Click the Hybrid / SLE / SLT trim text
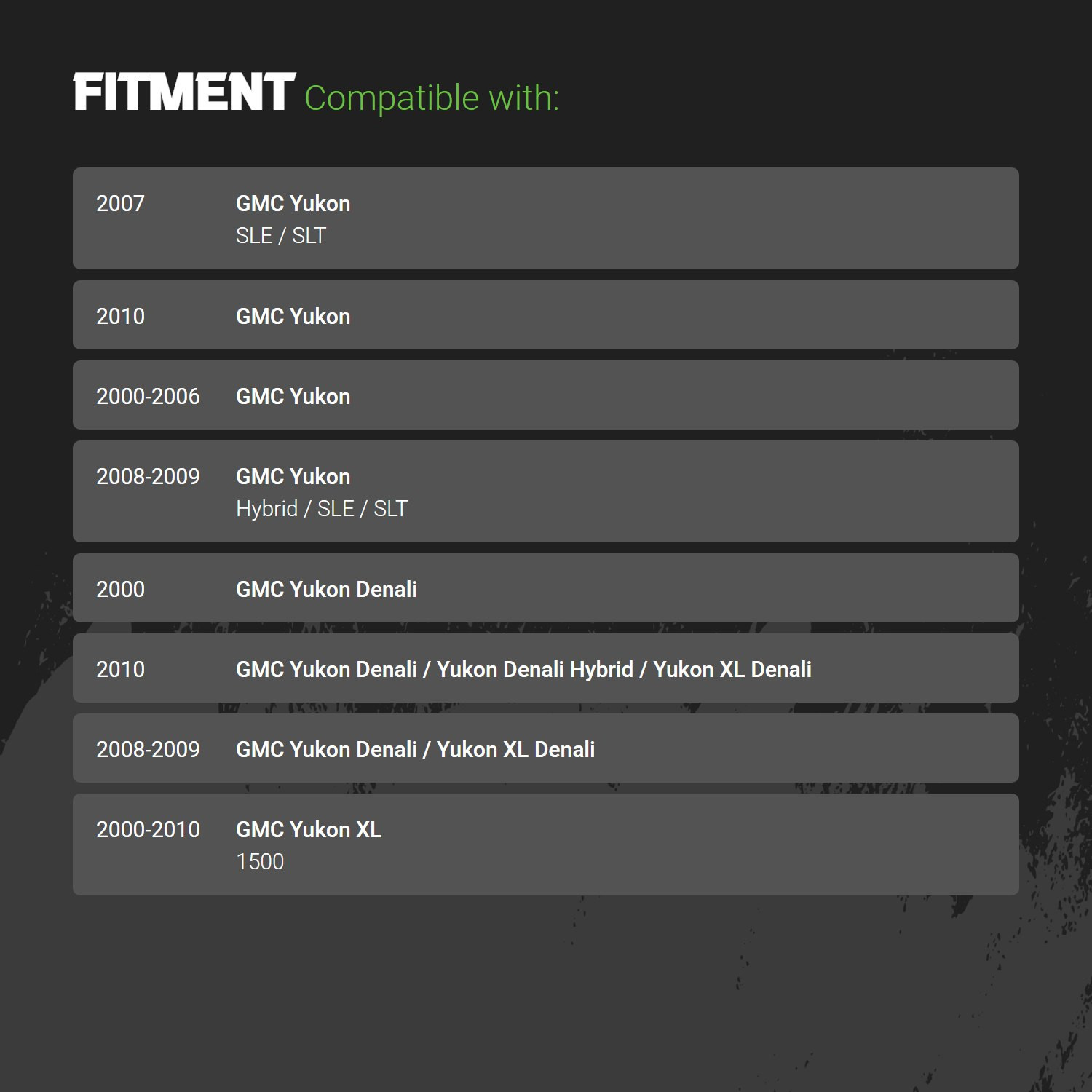 pos(322,509)
